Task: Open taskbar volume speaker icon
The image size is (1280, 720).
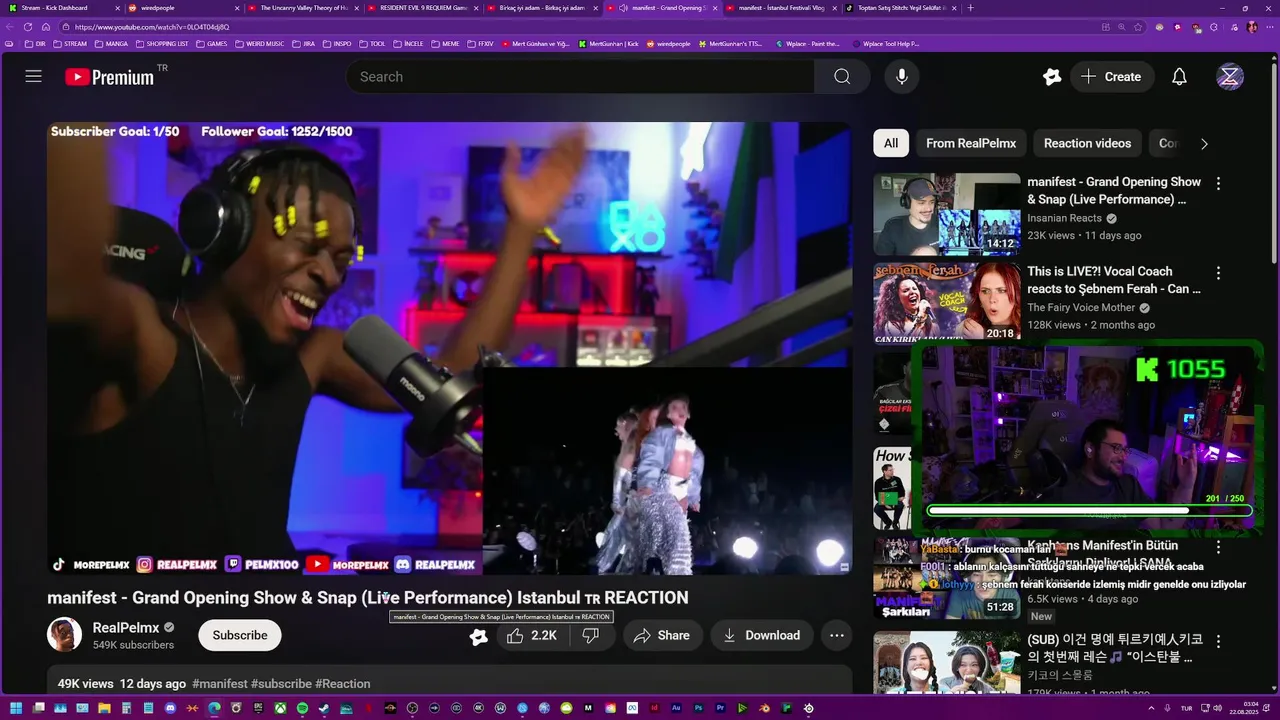Action: point(1217,708)
